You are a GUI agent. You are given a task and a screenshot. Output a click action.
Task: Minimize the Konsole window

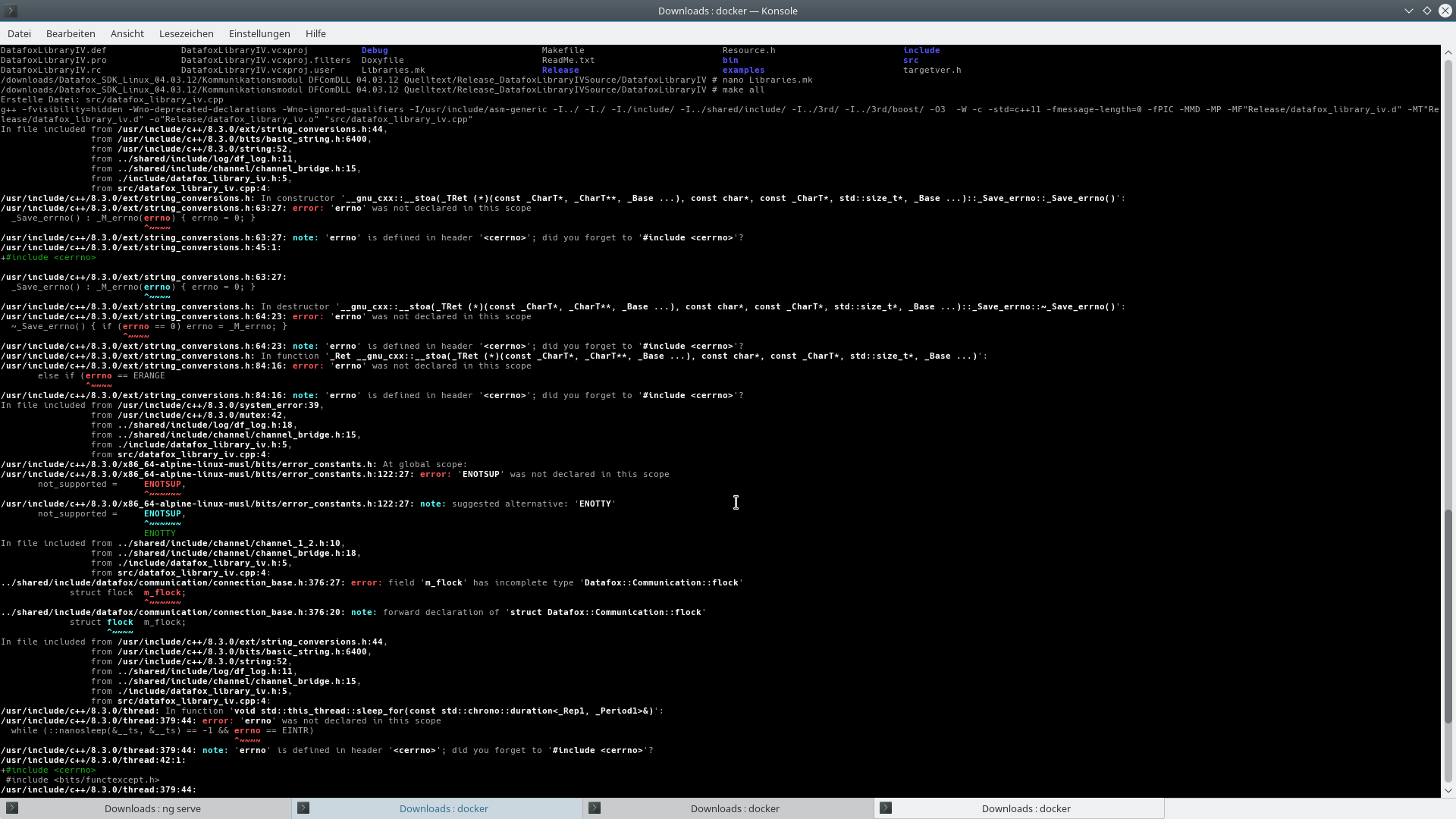click(x=1409, y=11)
